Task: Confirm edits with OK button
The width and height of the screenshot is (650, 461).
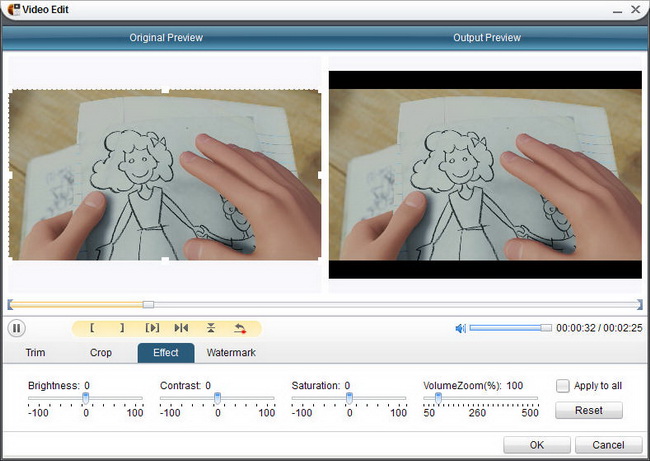Action: pos(537,445)
